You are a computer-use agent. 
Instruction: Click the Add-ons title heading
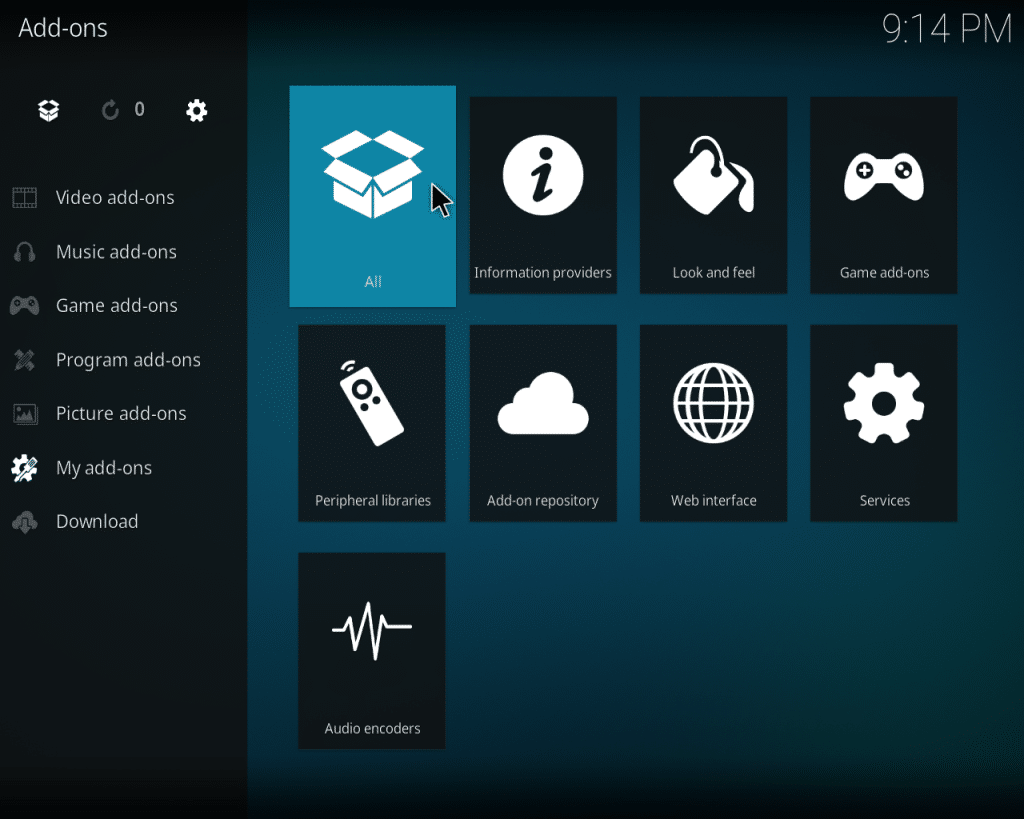(x=63, y=28)
